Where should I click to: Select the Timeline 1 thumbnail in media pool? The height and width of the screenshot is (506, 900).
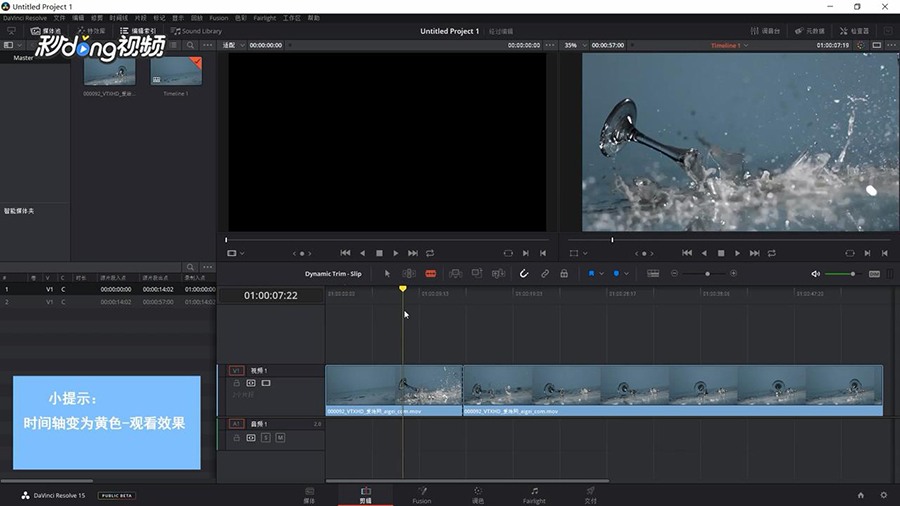[x=176, y=72]
